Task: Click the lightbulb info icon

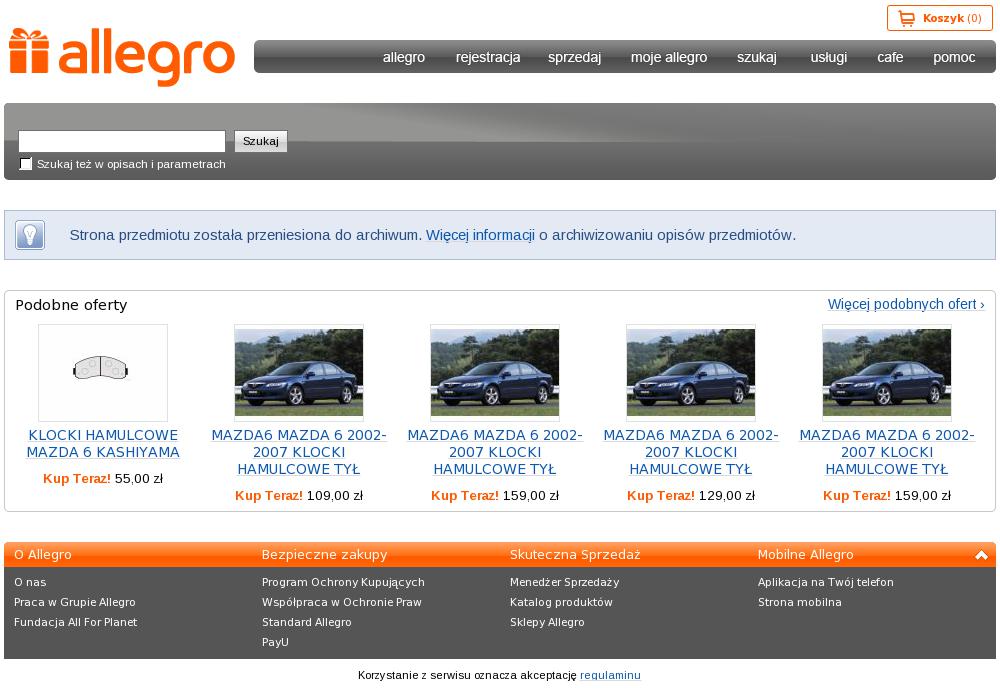Action: (x=30, y=235)
